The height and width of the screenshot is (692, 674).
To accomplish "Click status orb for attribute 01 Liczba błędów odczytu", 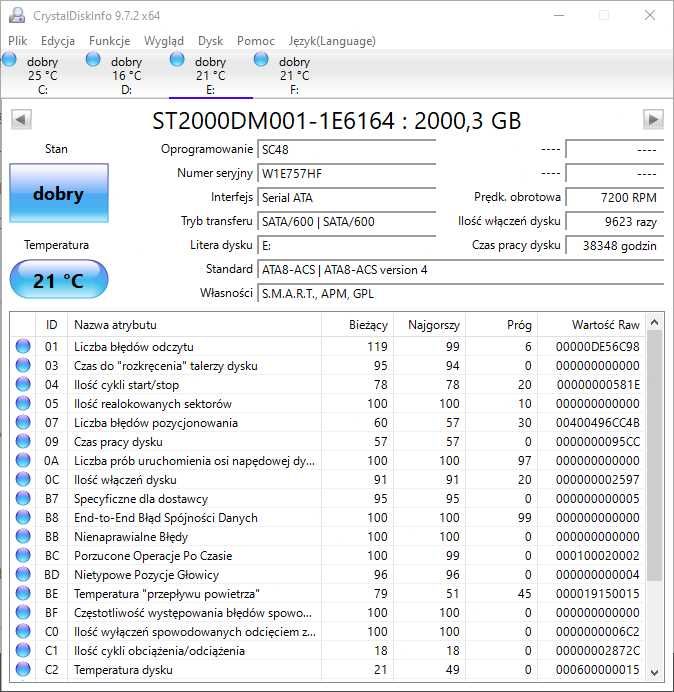I will coord(23,346).
